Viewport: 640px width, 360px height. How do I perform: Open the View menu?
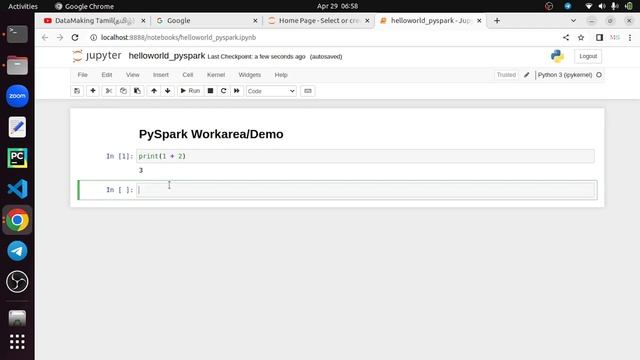click(133, 75)
